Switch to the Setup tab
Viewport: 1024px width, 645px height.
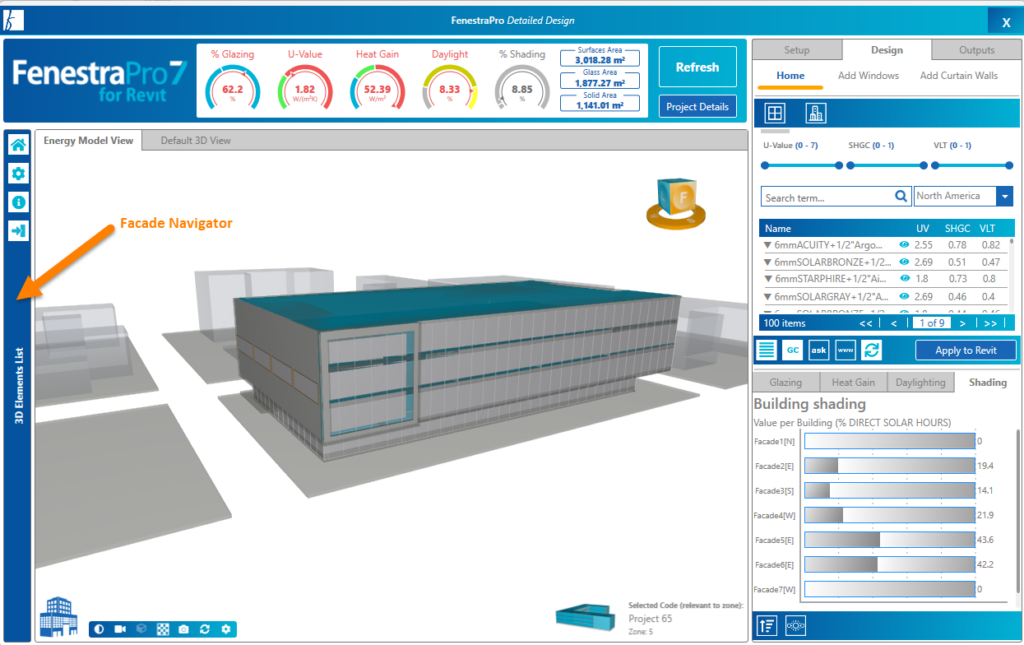[x=797, y=50]
